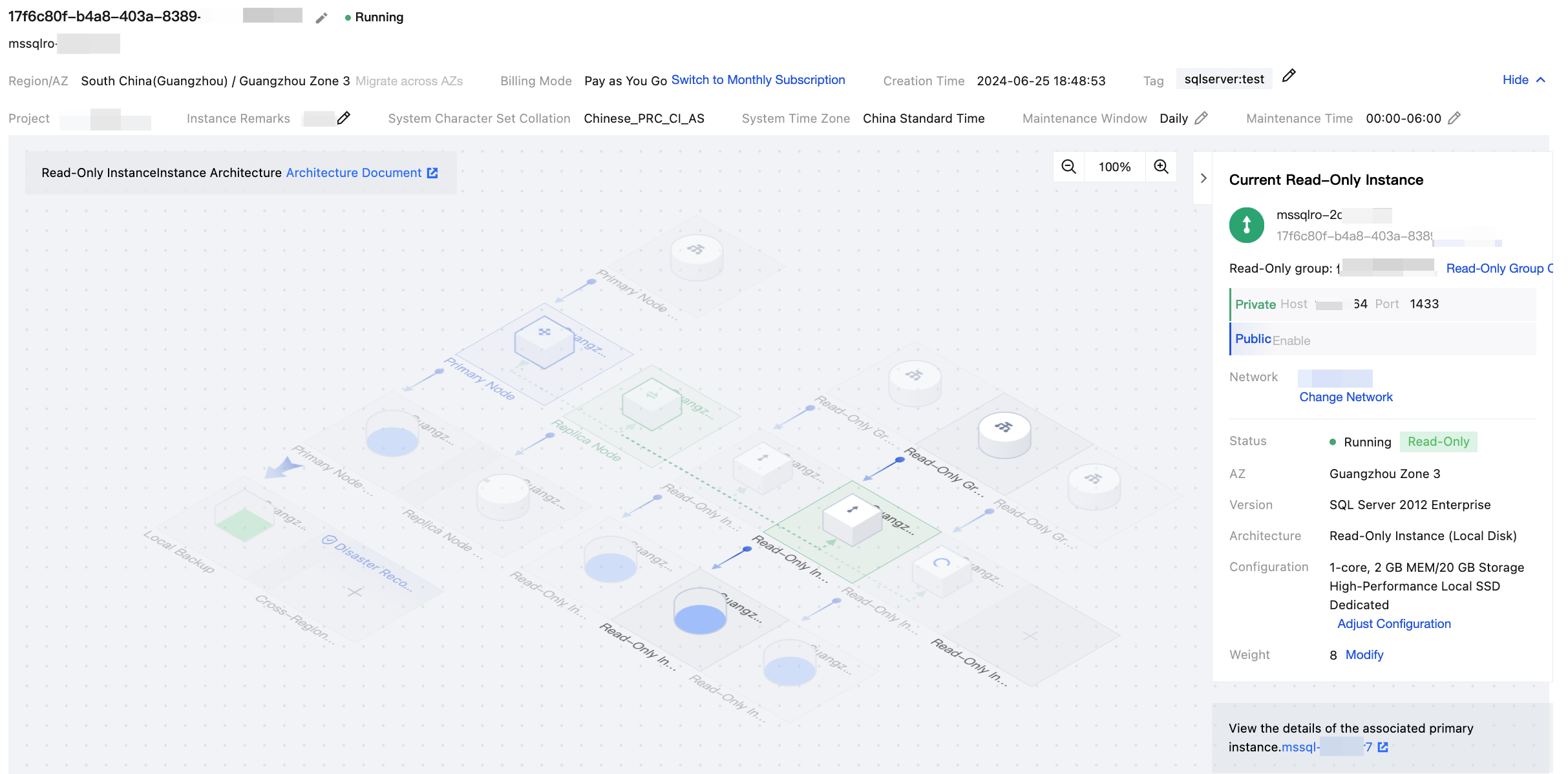Image resolution: width=1568 pixels, height=774 pixels.
Task: Click Adjust Configuration link
Action: point(1393,624)
